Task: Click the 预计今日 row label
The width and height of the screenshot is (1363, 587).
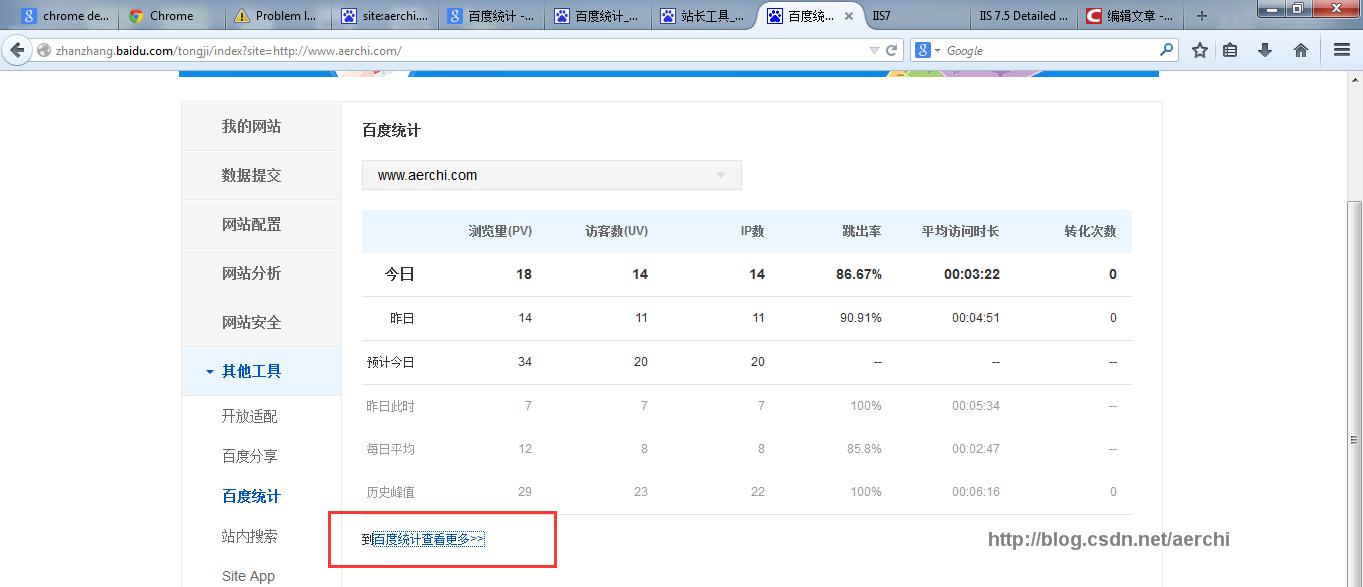Action: click(390, 362)
